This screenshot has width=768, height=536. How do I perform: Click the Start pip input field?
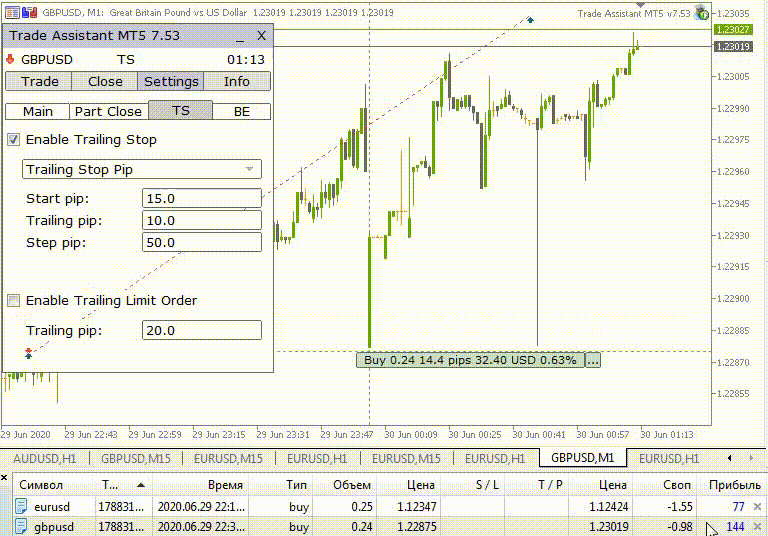tap(202, 198)
